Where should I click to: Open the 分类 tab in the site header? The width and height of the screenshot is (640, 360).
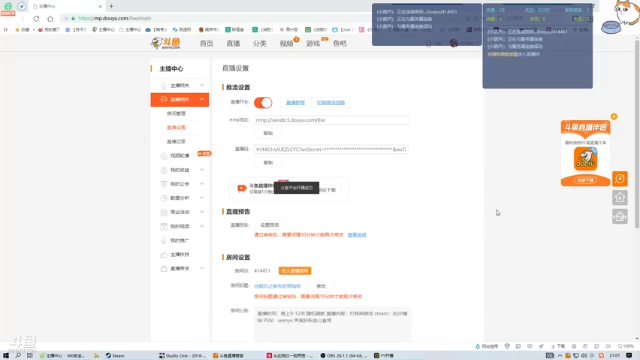pyautogui.click(x=260, y=43)
